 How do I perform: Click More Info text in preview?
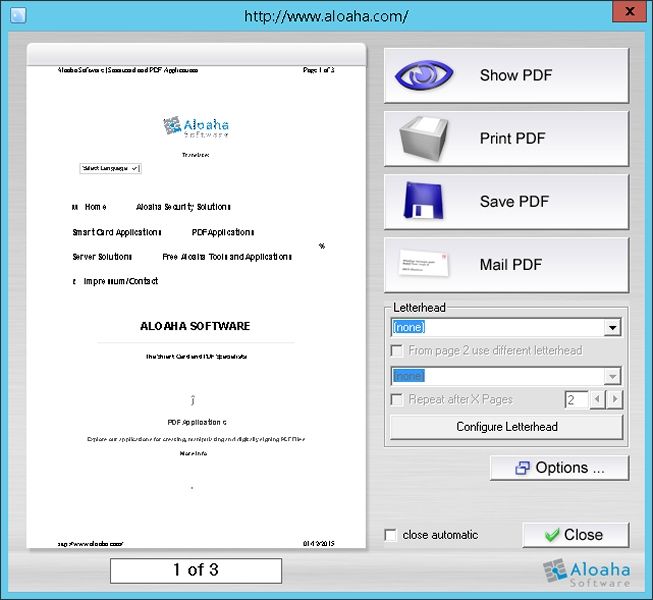click(x=193, y=453)
